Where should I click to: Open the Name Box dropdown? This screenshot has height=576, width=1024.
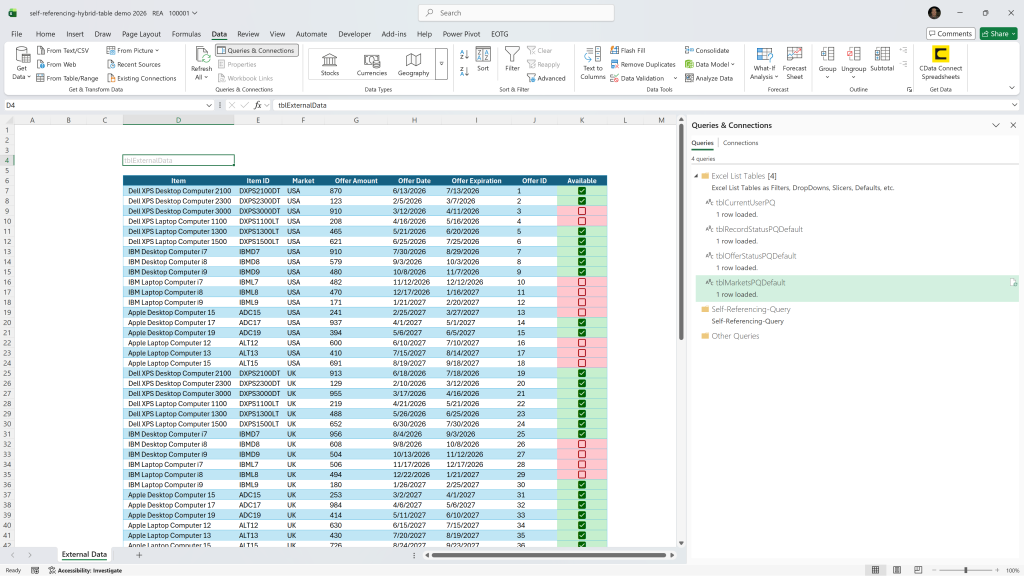coord(208,105)
